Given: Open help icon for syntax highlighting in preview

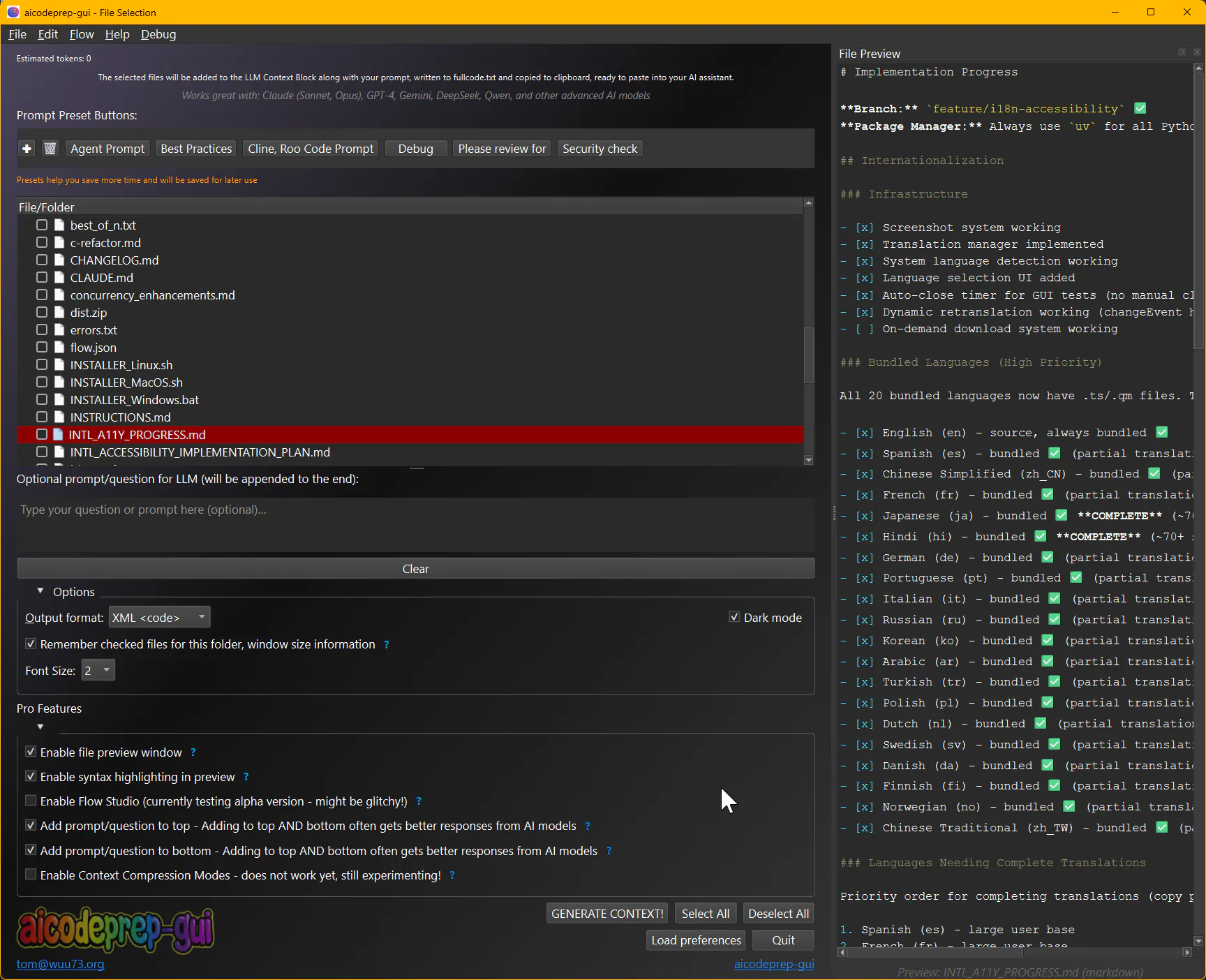Looking at the screenshot, I should [246, 777].
